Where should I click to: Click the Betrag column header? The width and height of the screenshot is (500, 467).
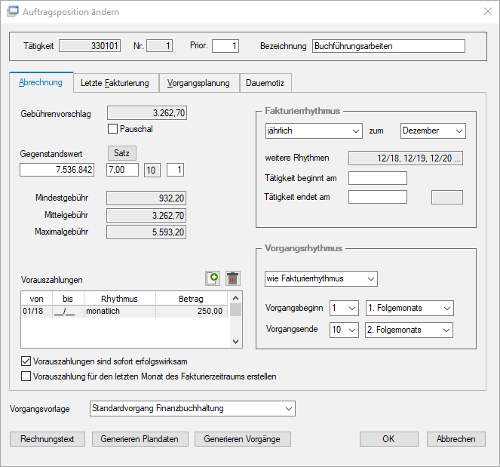[x=192, y=299]
